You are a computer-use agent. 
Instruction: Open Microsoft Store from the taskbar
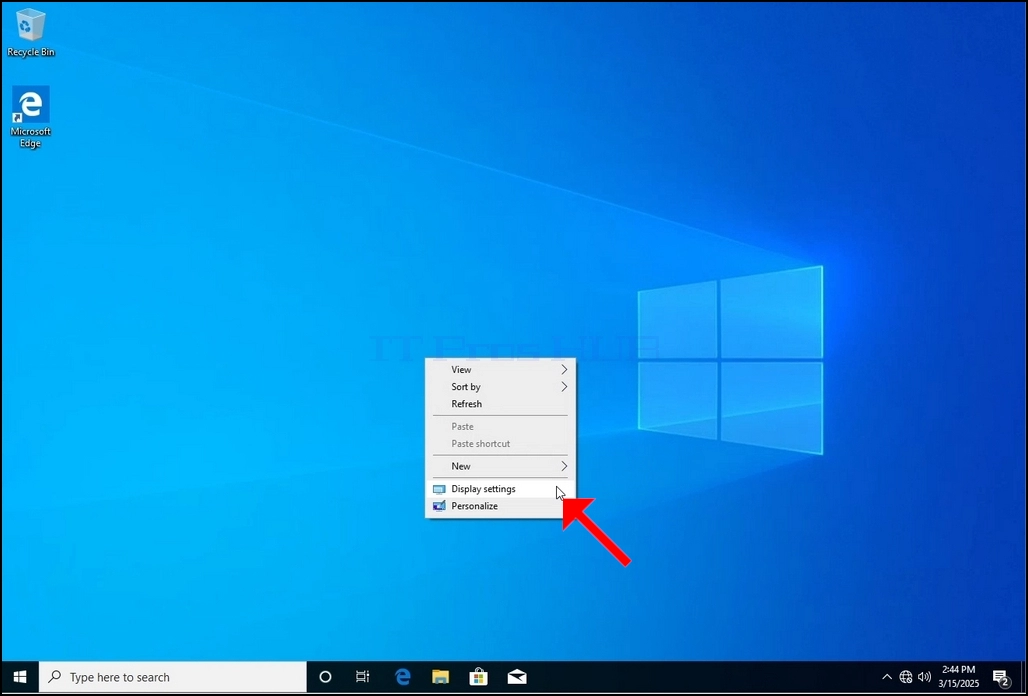tap(479, 677)
